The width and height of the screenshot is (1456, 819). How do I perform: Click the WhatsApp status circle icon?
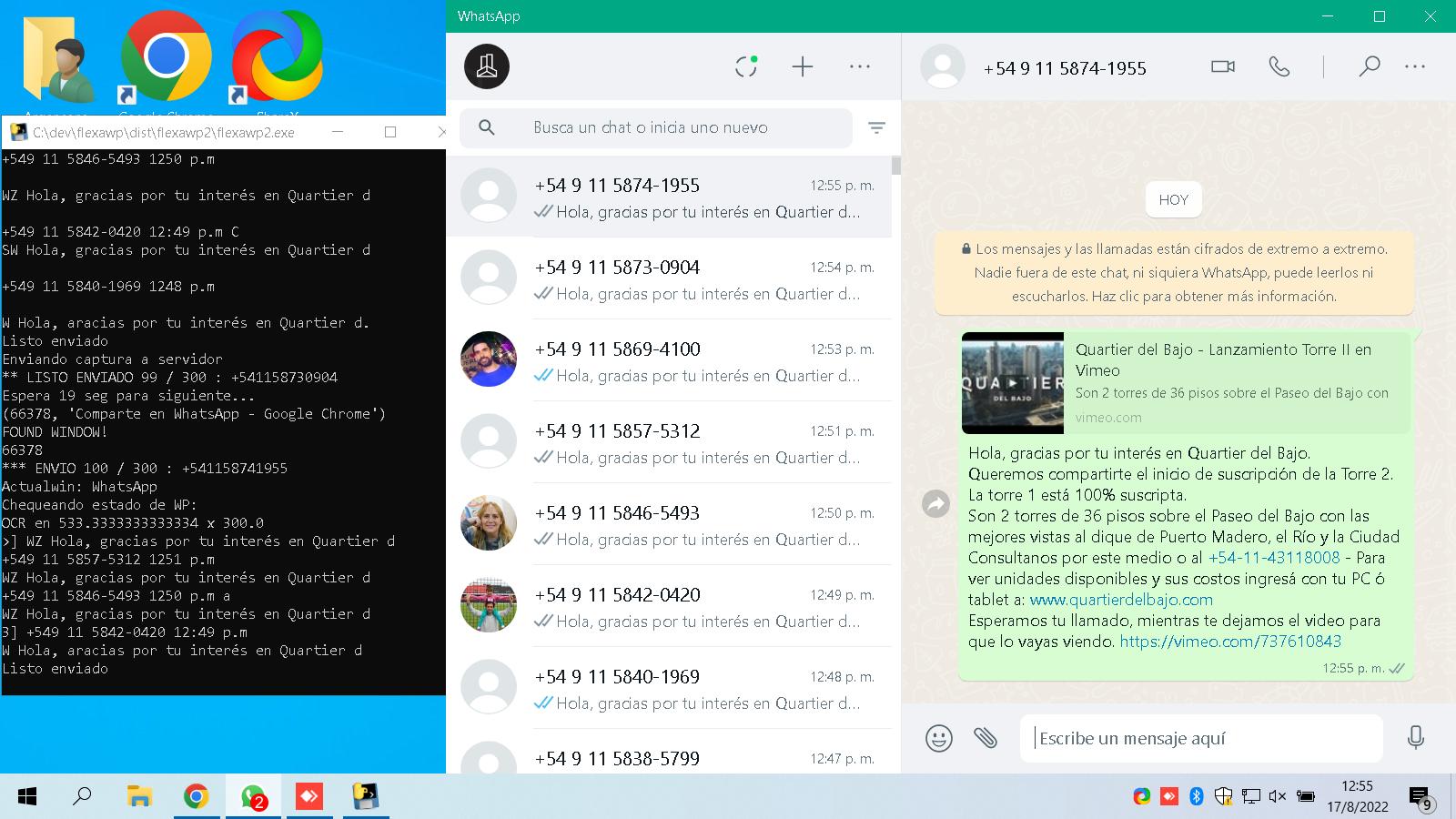tap(746, 66)
